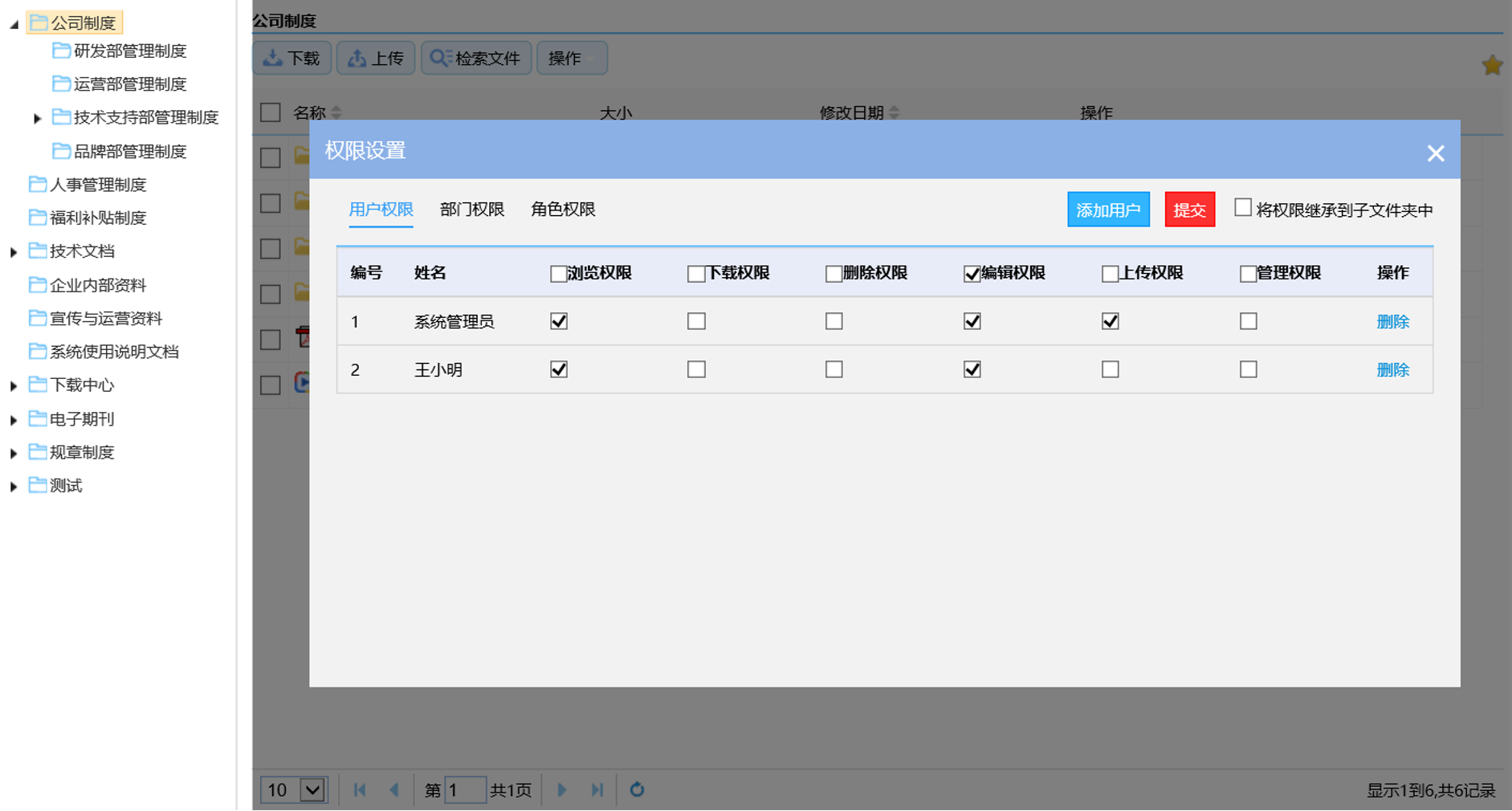Click the red 提交 button
1512x811 pixels.
click(x=1189, y=210)
